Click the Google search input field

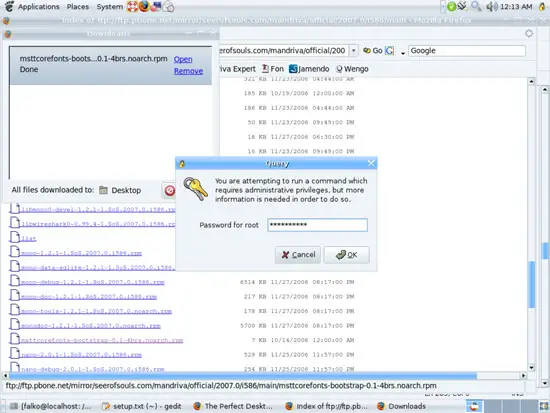467,51
